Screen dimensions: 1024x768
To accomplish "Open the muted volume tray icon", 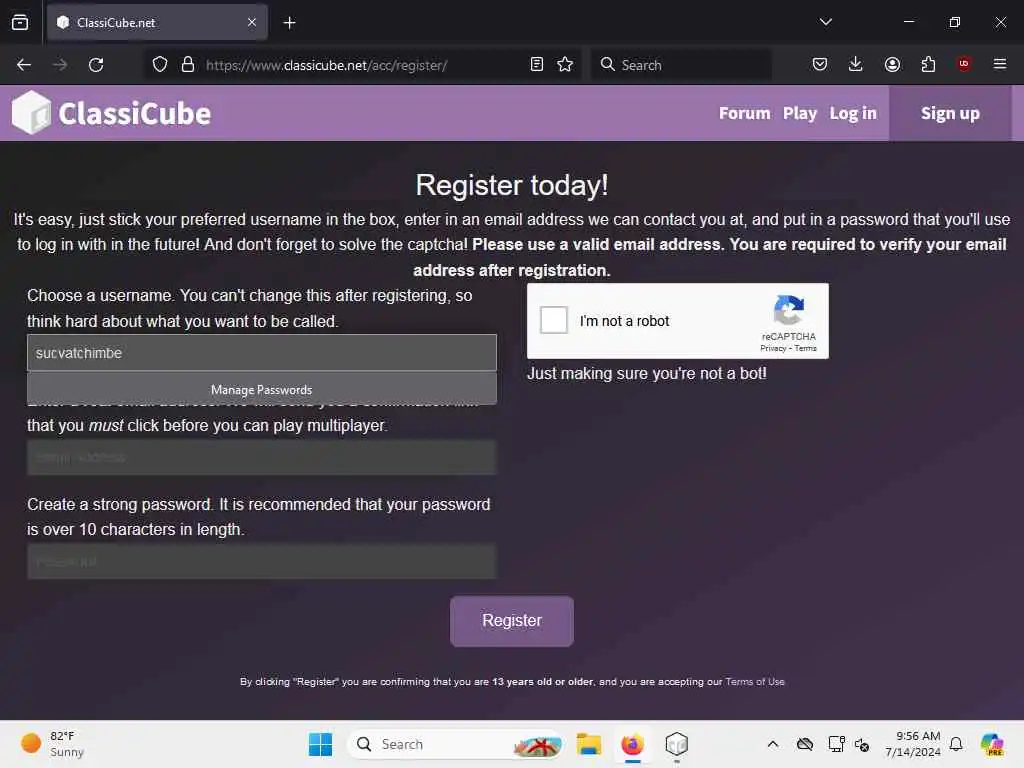I will click(862, 744).
